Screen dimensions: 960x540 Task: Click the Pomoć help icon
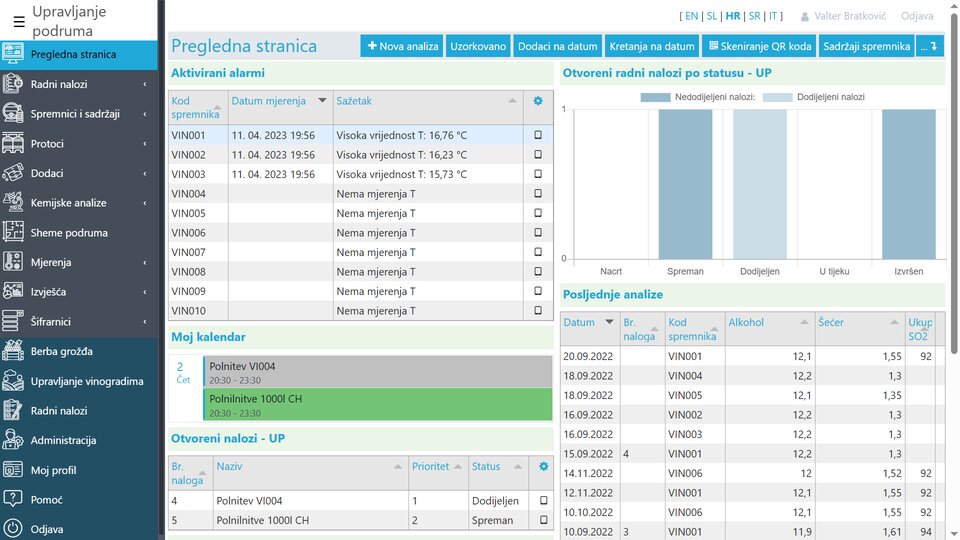coord(13,499)
